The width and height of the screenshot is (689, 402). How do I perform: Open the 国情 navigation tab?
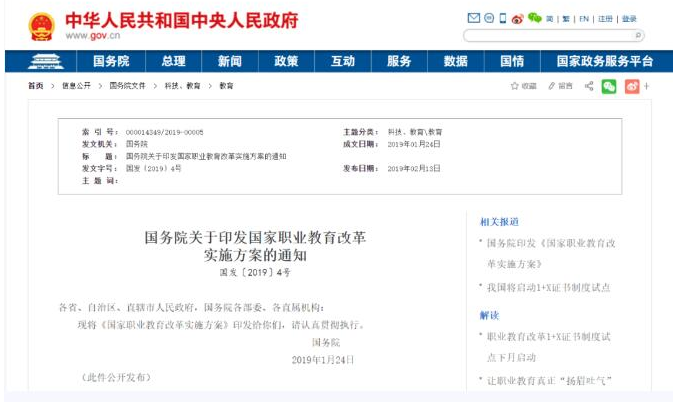click(x=512, y=61)
